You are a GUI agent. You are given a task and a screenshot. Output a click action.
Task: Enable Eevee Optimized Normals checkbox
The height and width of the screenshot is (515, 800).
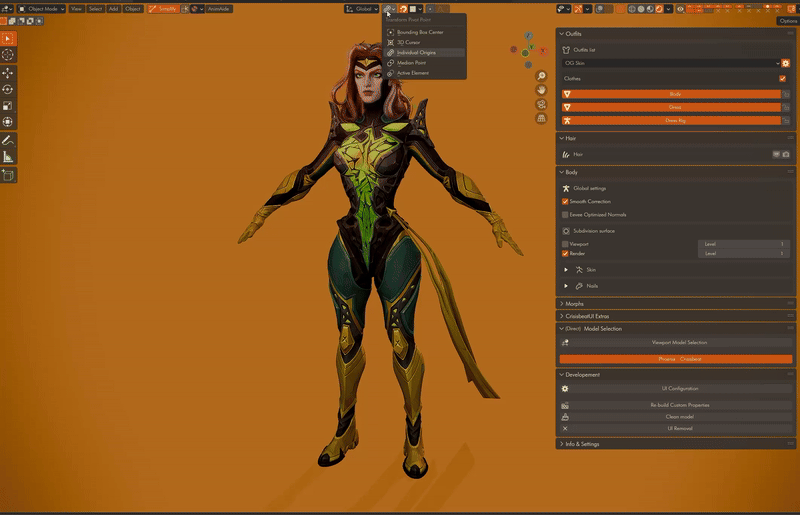coord(565,215)
